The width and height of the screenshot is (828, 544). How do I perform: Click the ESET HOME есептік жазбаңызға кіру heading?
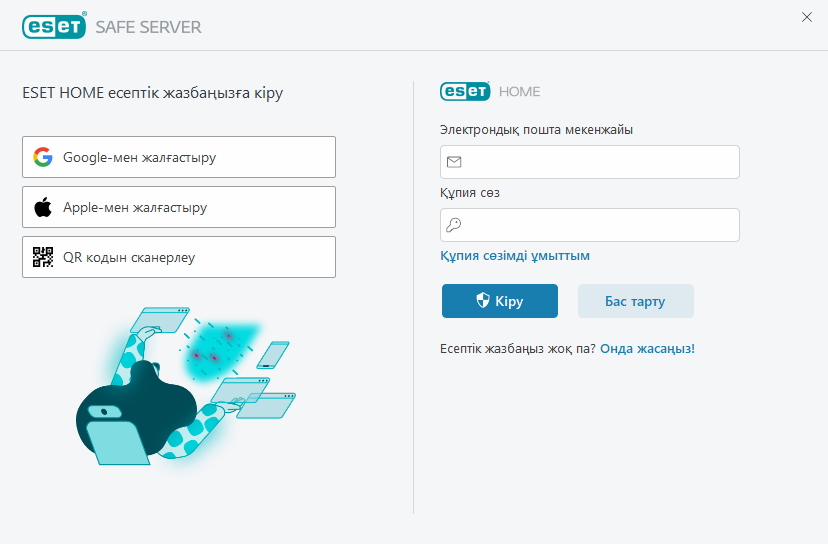[x=153, y=93]
